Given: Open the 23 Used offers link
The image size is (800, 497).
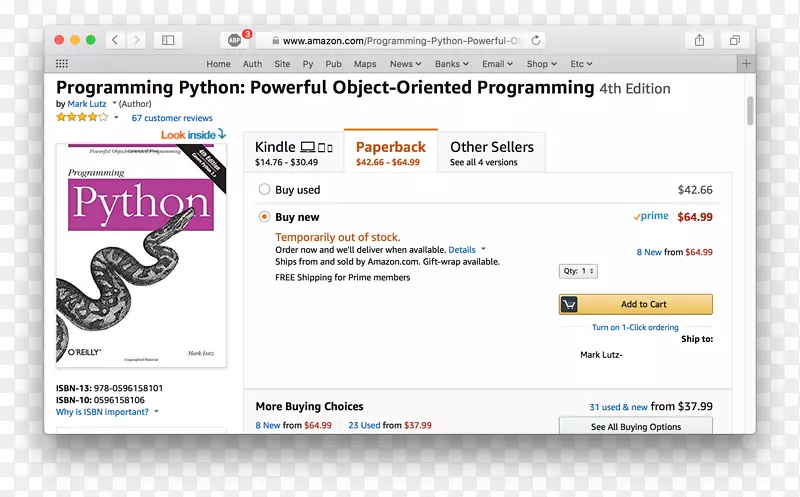Looking at the screenshot, I should (364, 425).
